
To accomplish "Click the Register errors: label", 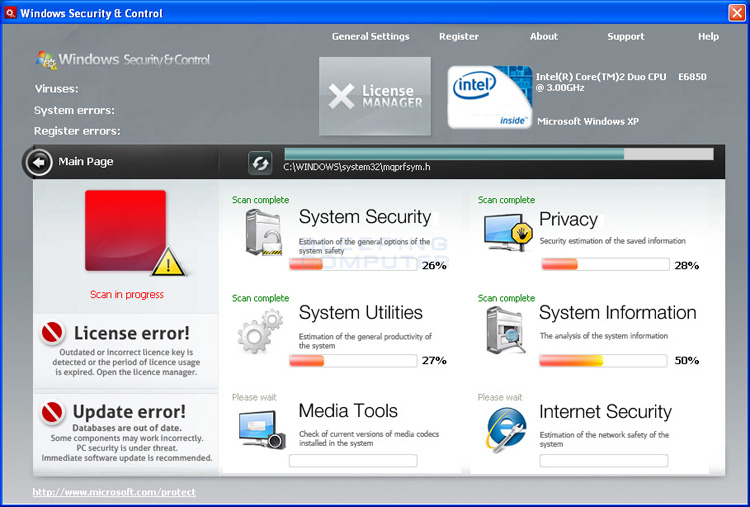I will 77,131.
